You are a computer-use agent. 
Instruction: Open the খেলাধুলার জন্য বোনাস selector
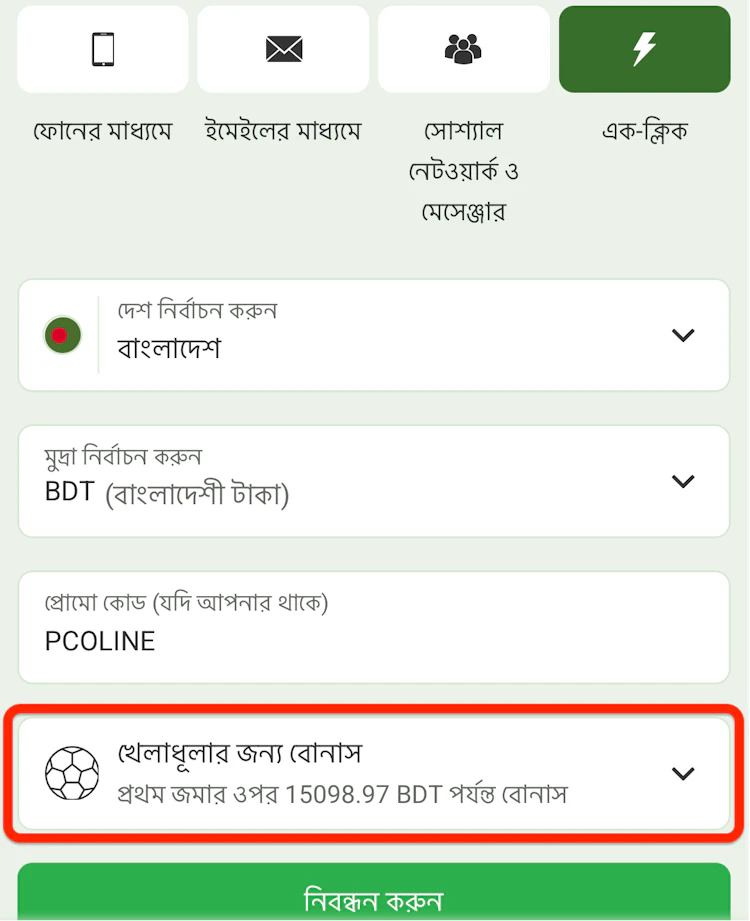[374, 774]
